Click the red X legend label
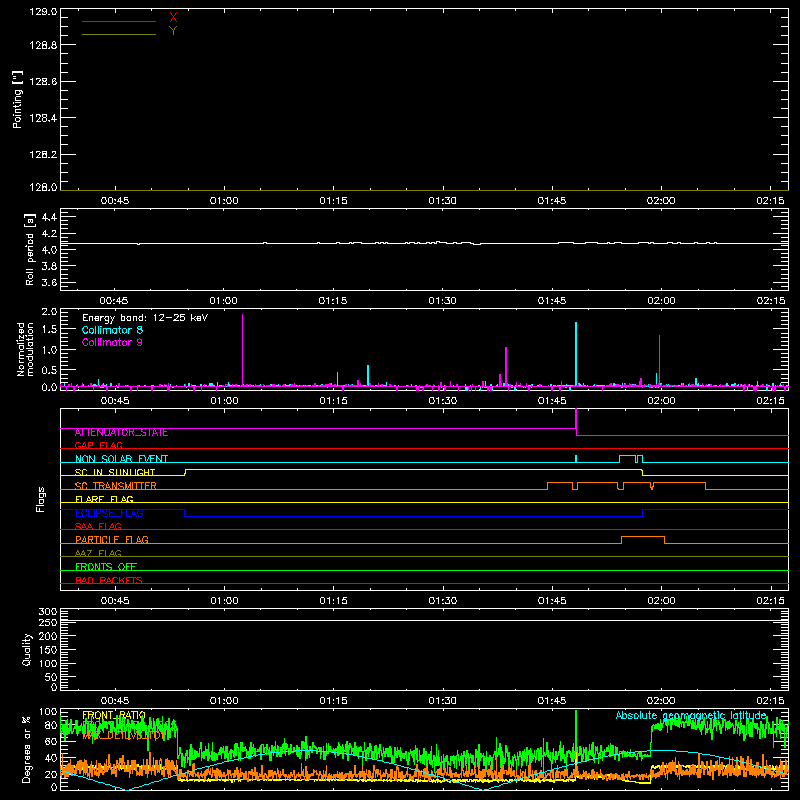 pyautogui.click(x=173, y=18)
